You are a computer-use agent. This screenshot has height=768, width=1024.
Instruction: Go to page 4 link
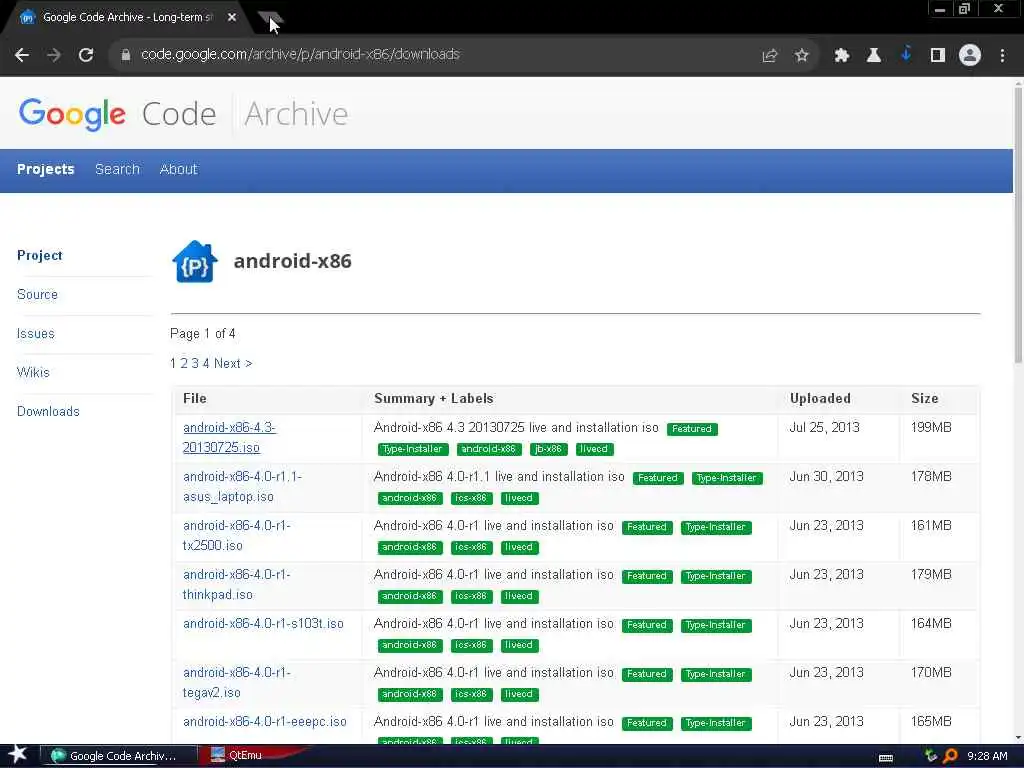[206, 364]
